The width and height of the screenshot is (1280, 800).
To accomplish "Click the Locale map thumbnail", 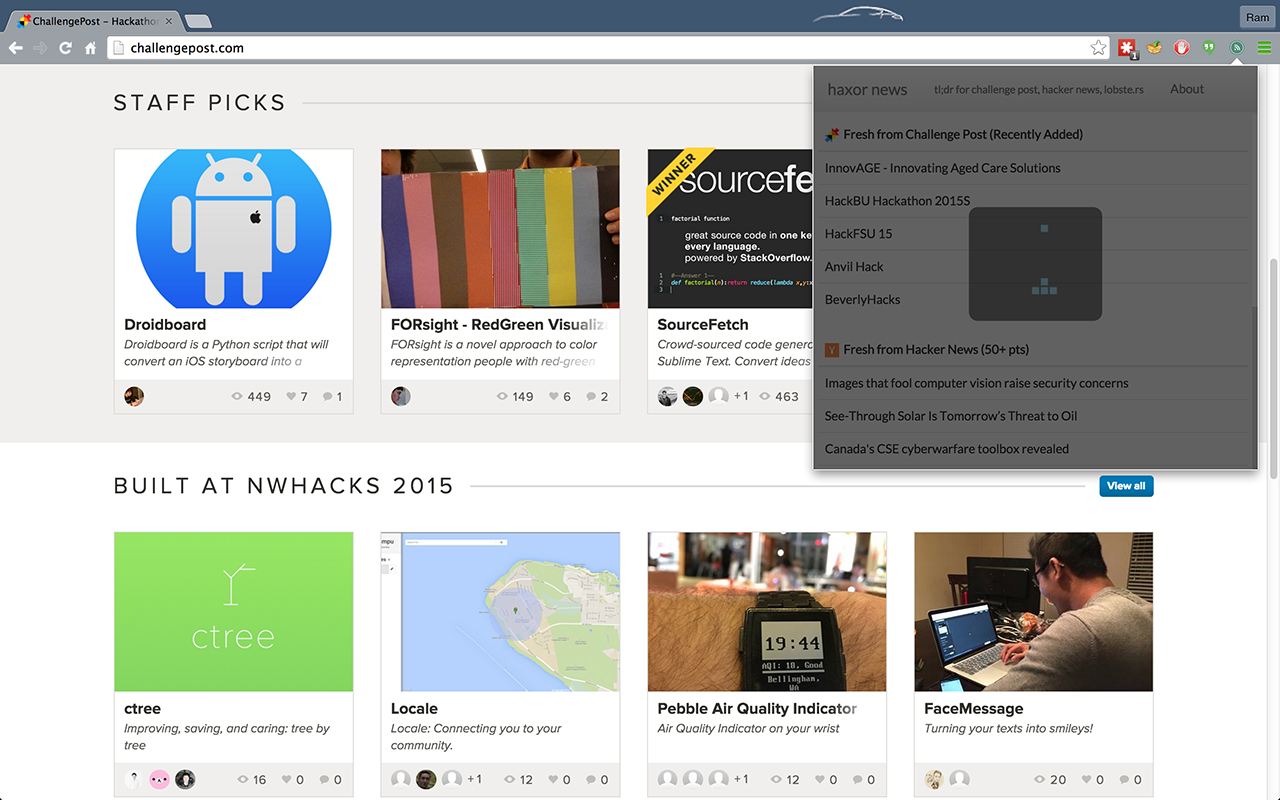I will 500,612.
